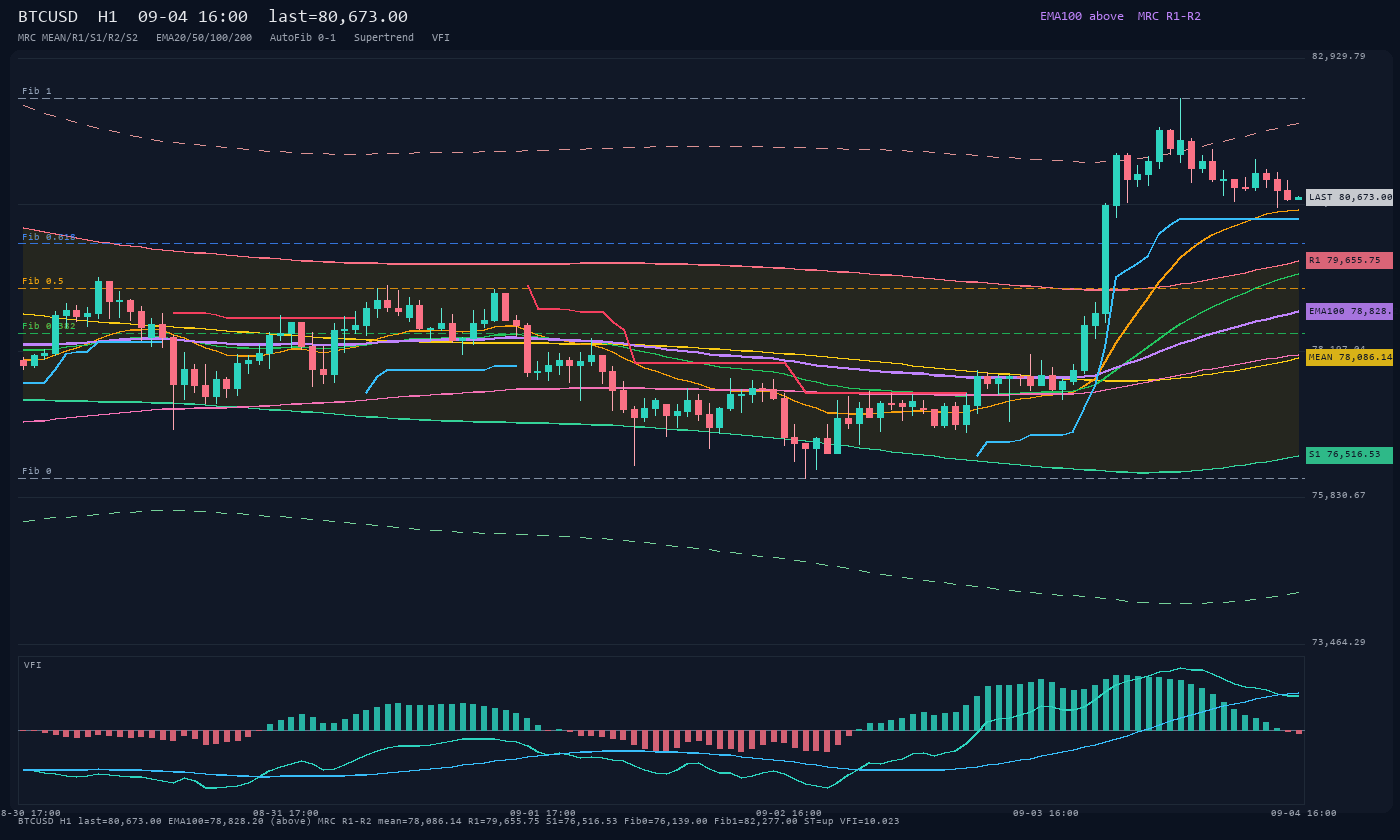This screenshot has height=840, width=1400.
Task: Click the purple 'EMA100 above' status text
Action: pyautogui.click(x=1082, y=16)
